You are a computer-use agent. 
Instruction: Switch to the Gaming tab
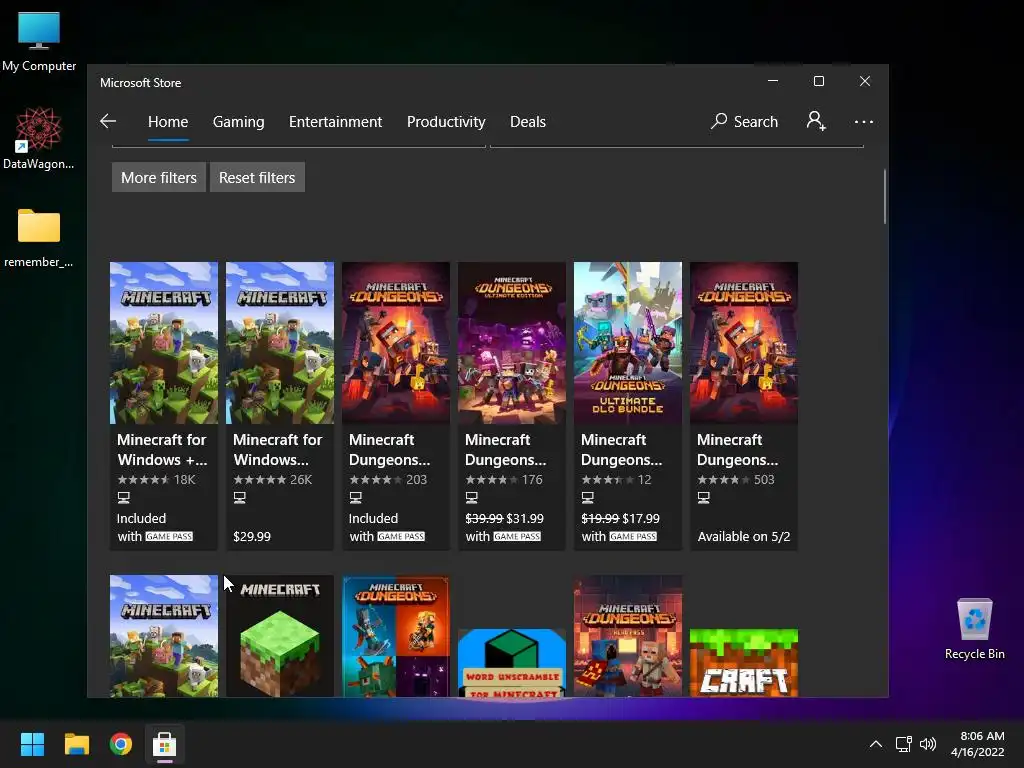(x=238, y=121)
